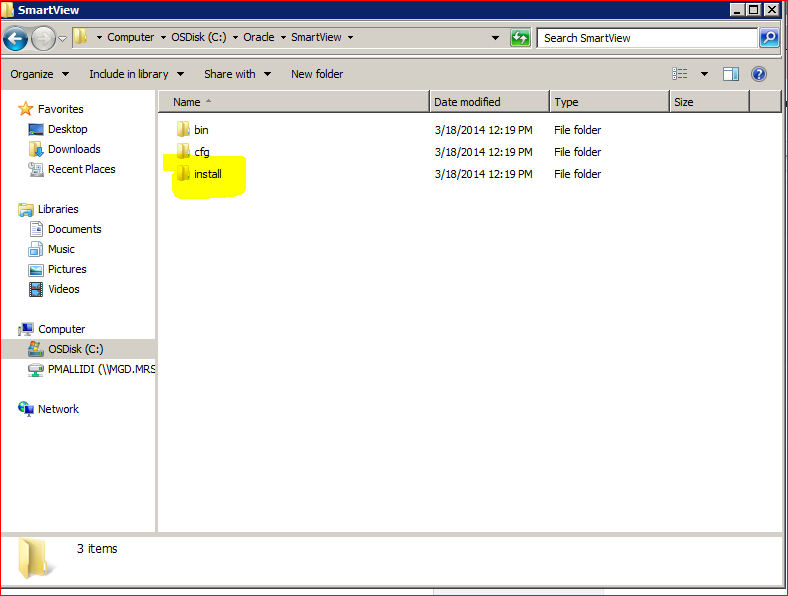Select the bin folder

[x=202, y=130]
